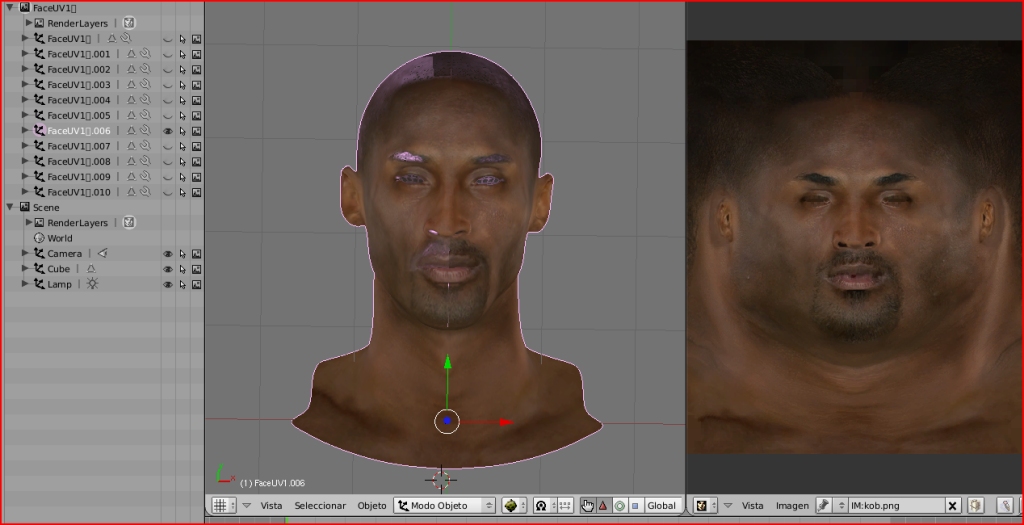Hide FaceUV1.006 with its eye icon
The image size is (1024, 525).
pyautogui.click(x=167, y=131)
